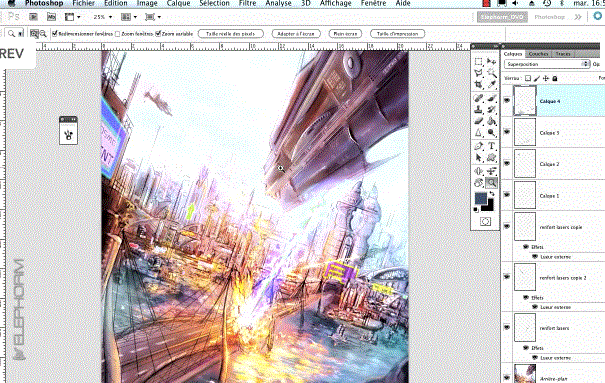Select the Sharpen/Blur tool

click(479, 133)
